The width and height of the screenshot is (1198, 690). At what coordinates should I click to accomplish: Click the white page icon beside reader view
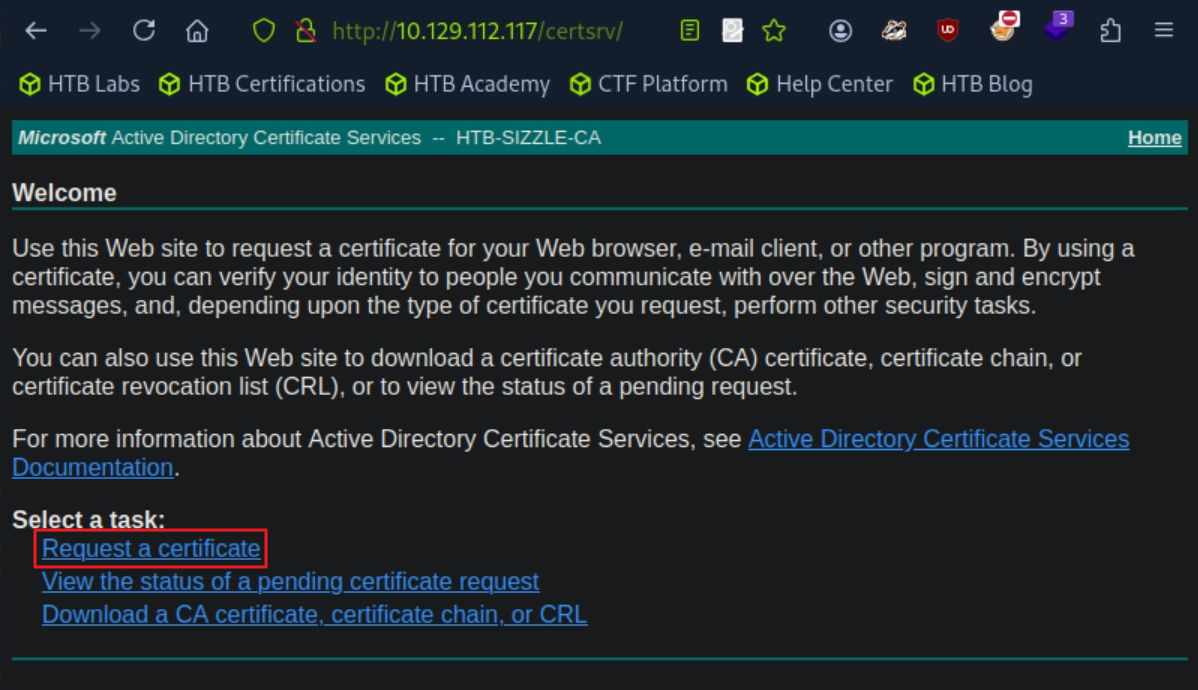[732, 31]
